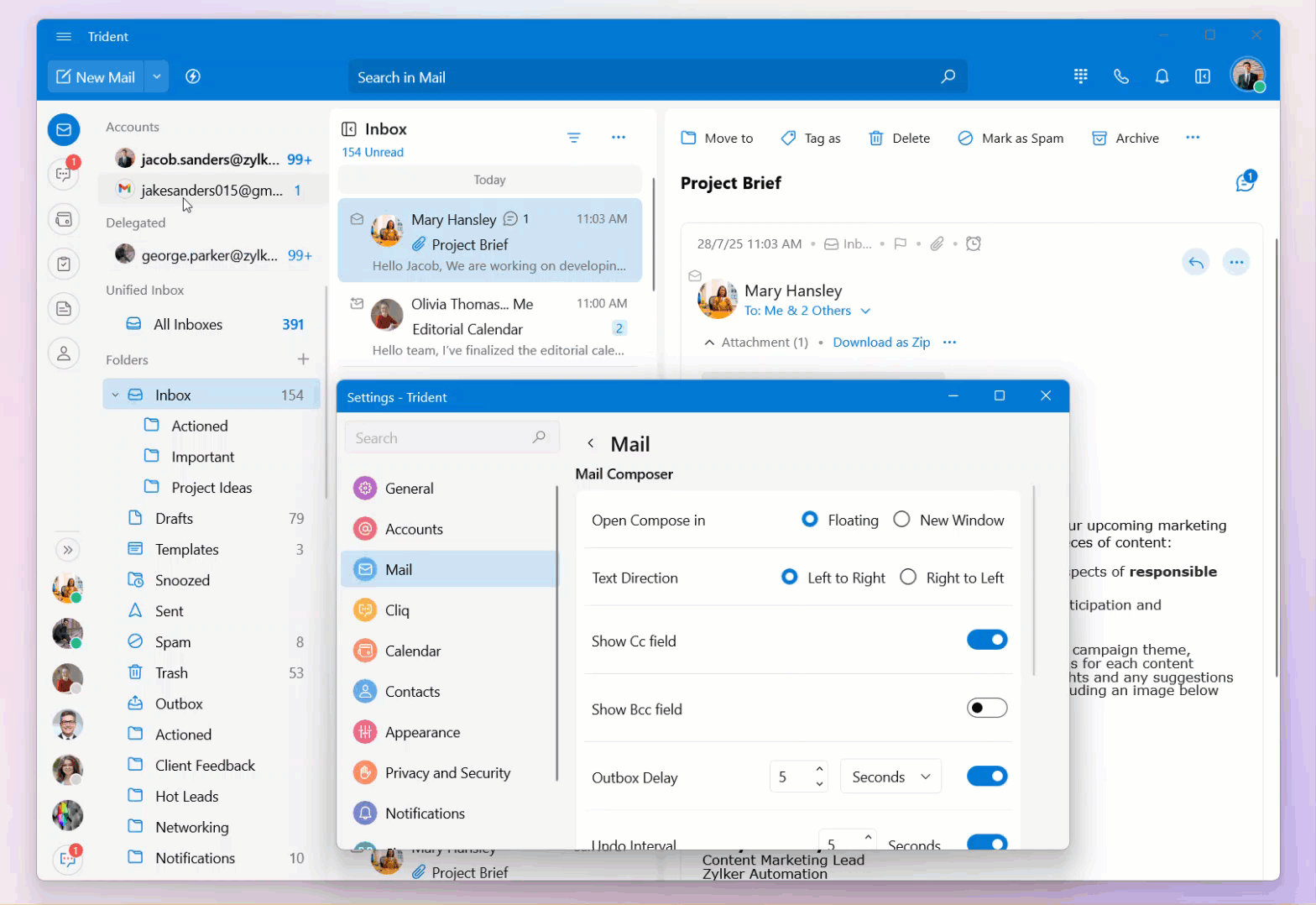Collapse the Inbox list pane icon
Image resolution: width=1316 pixels, height=905 pixels.
349,129
